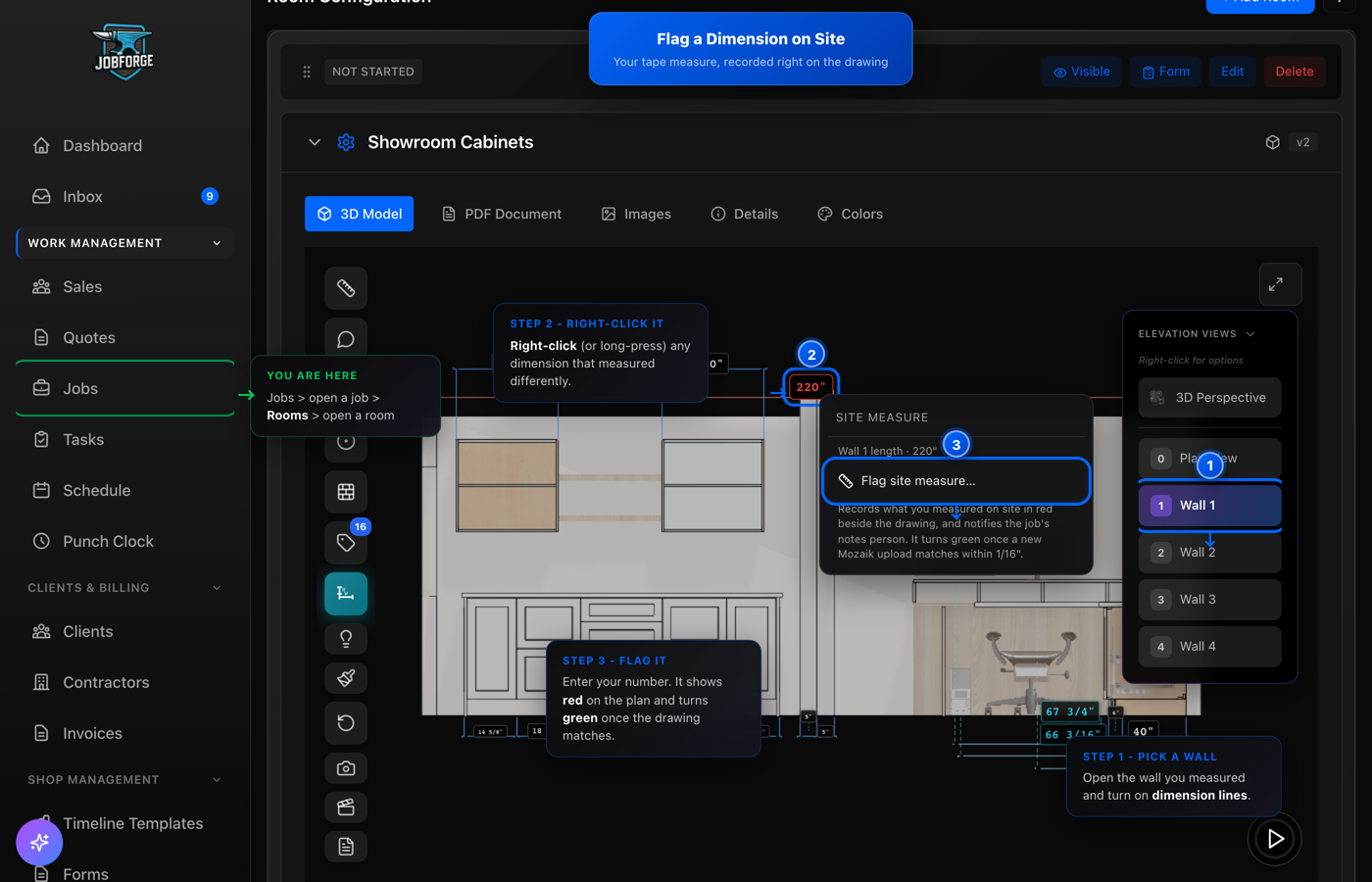Switch to the Images tab
This screenshot has height=882, width=1372.
(x=636, y=214)
